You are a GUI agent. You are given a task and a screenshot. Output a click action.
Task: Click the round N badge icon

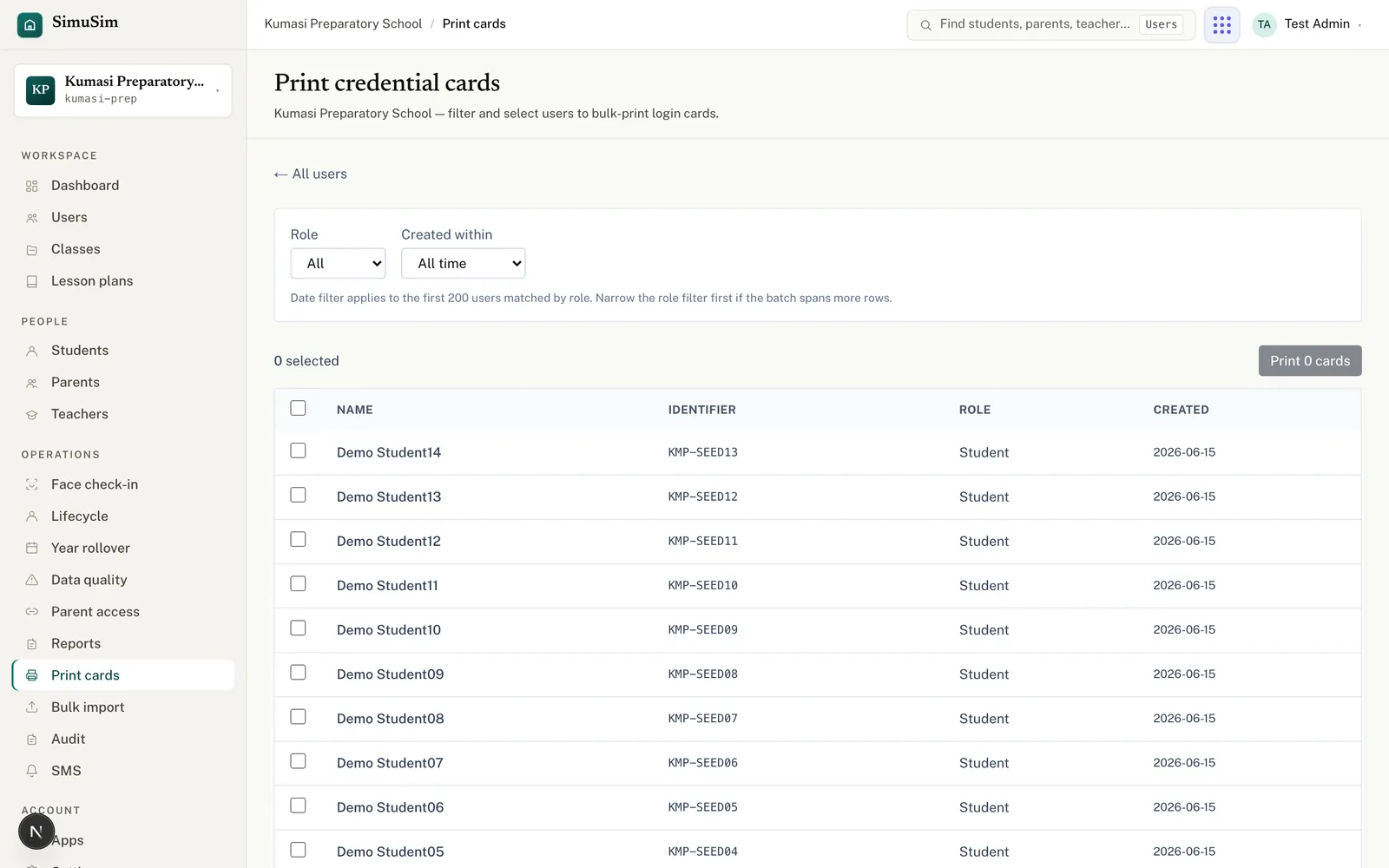point(36,832)
